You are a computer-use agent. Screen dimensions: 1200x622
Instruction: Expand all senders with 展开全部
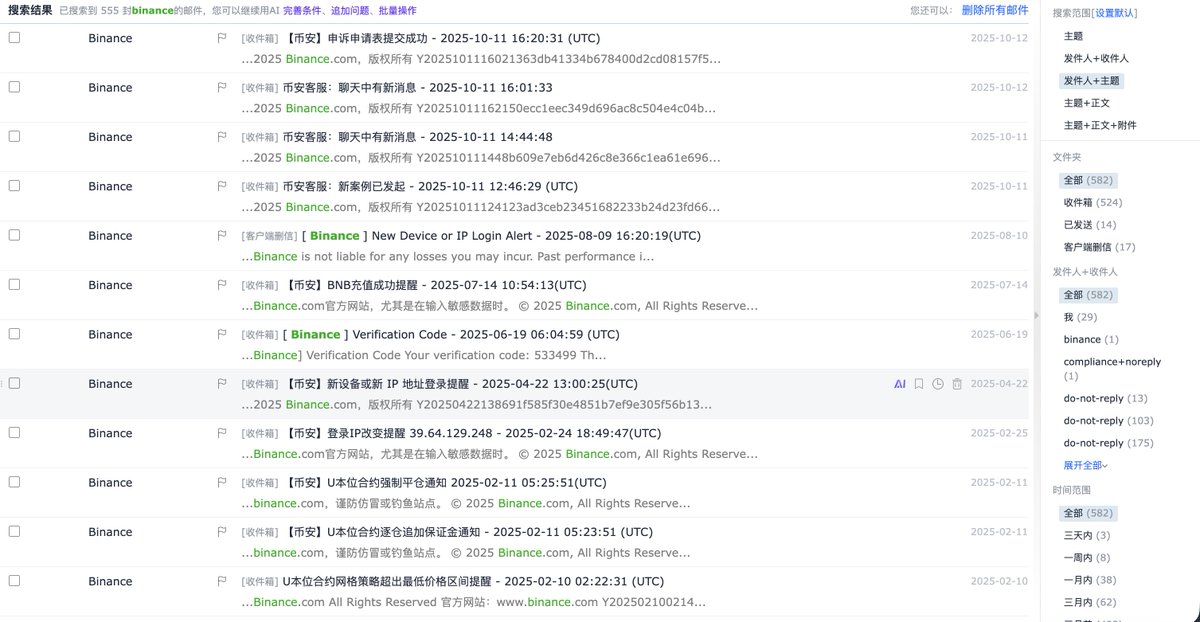click(x=1086, y=466)
